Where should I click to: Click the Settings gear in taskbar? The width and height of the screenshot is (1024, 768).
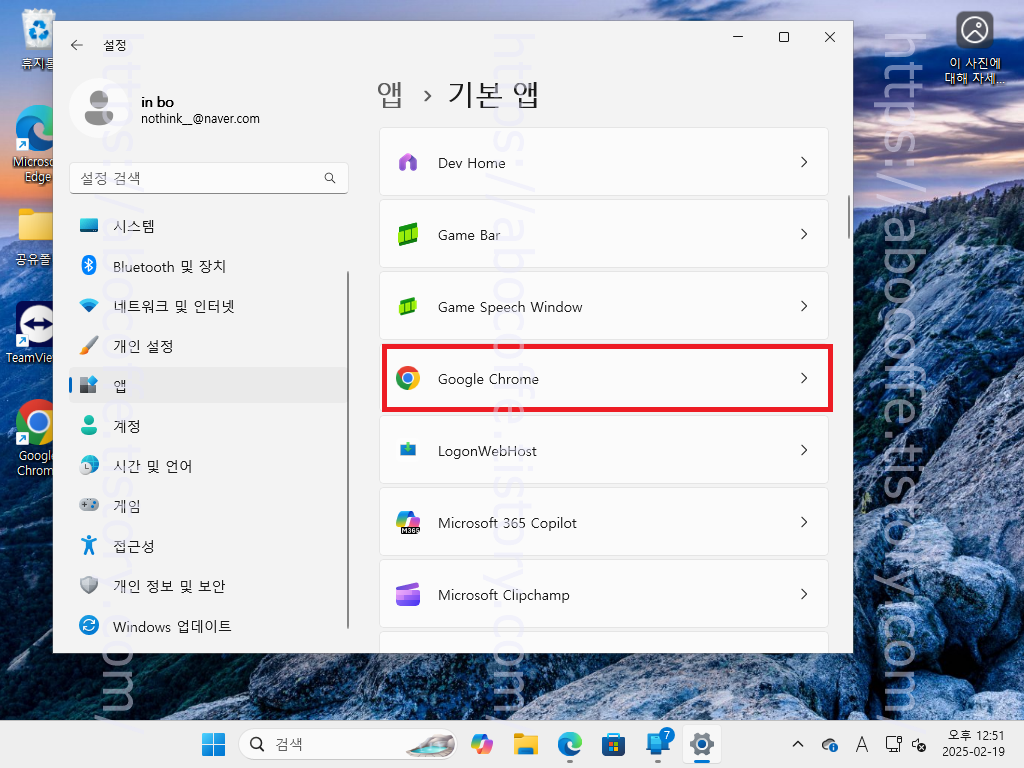[701, 744]
